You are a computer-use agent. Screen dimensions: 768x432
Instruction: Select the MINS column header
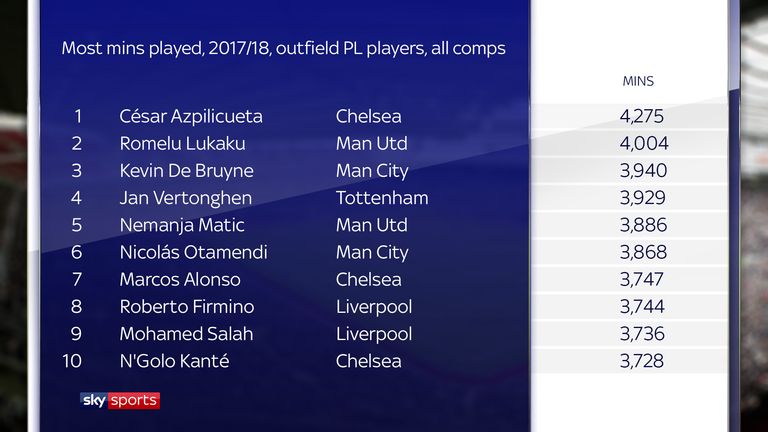pos(638,81)
